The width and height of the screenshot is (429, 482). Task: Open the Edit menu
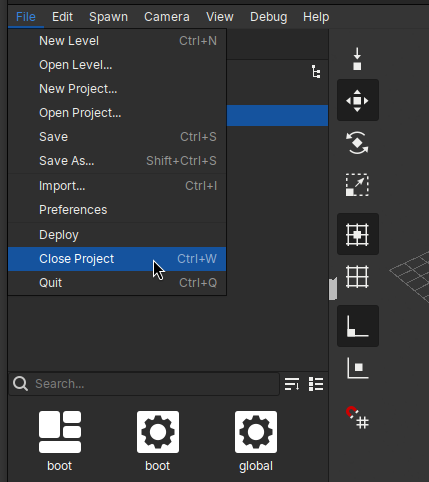(x=62, y=17)
